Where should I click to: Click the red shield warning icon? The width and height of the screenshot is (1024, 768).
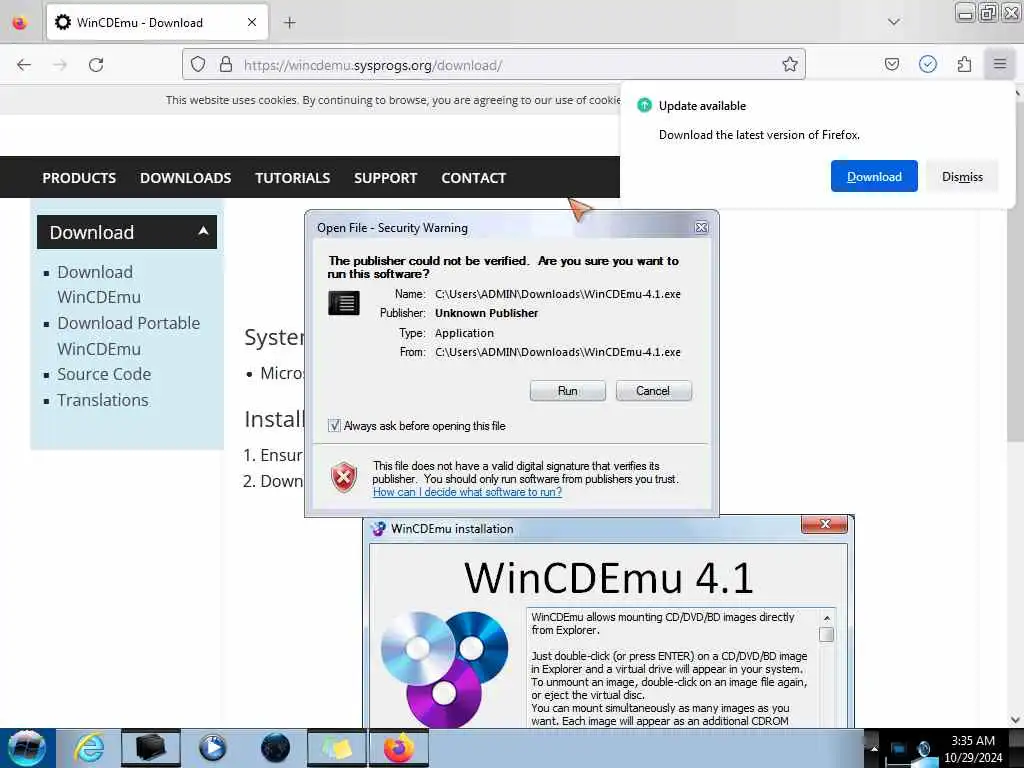point(344,477)
